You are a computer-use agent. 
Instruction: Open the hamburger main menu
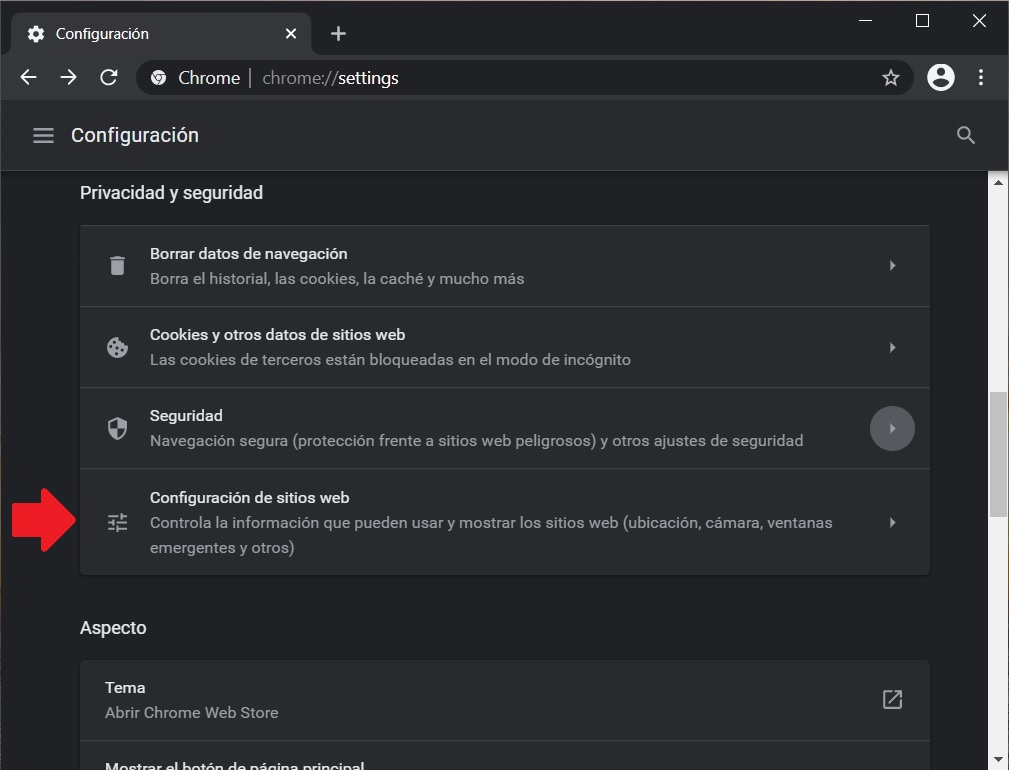coord(43,135)
